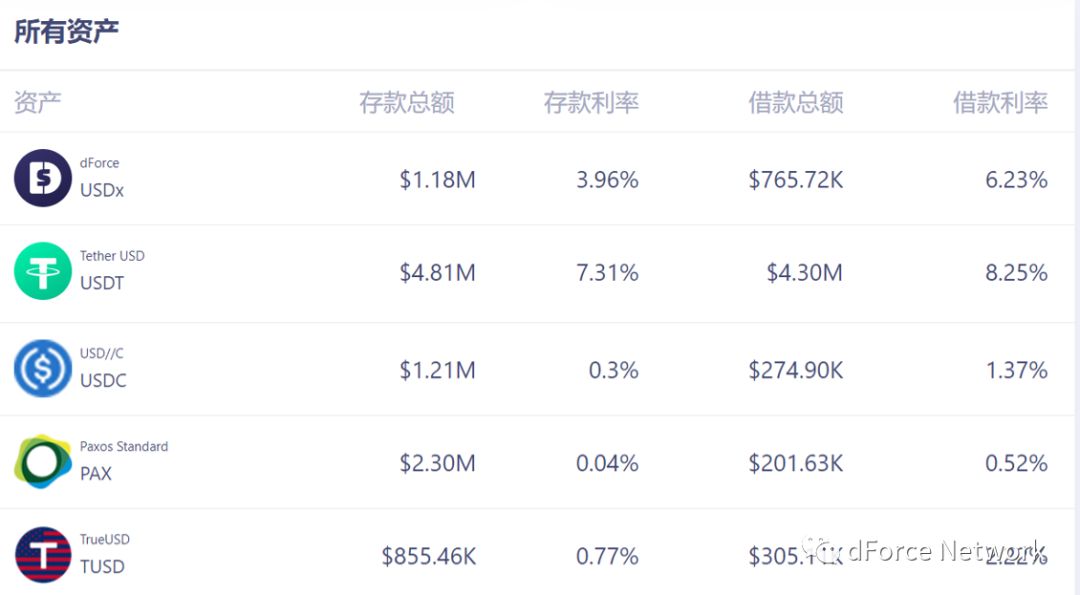Sort table by 存款总额 column
Screen dimensions: 1080x595
[406, 101]
